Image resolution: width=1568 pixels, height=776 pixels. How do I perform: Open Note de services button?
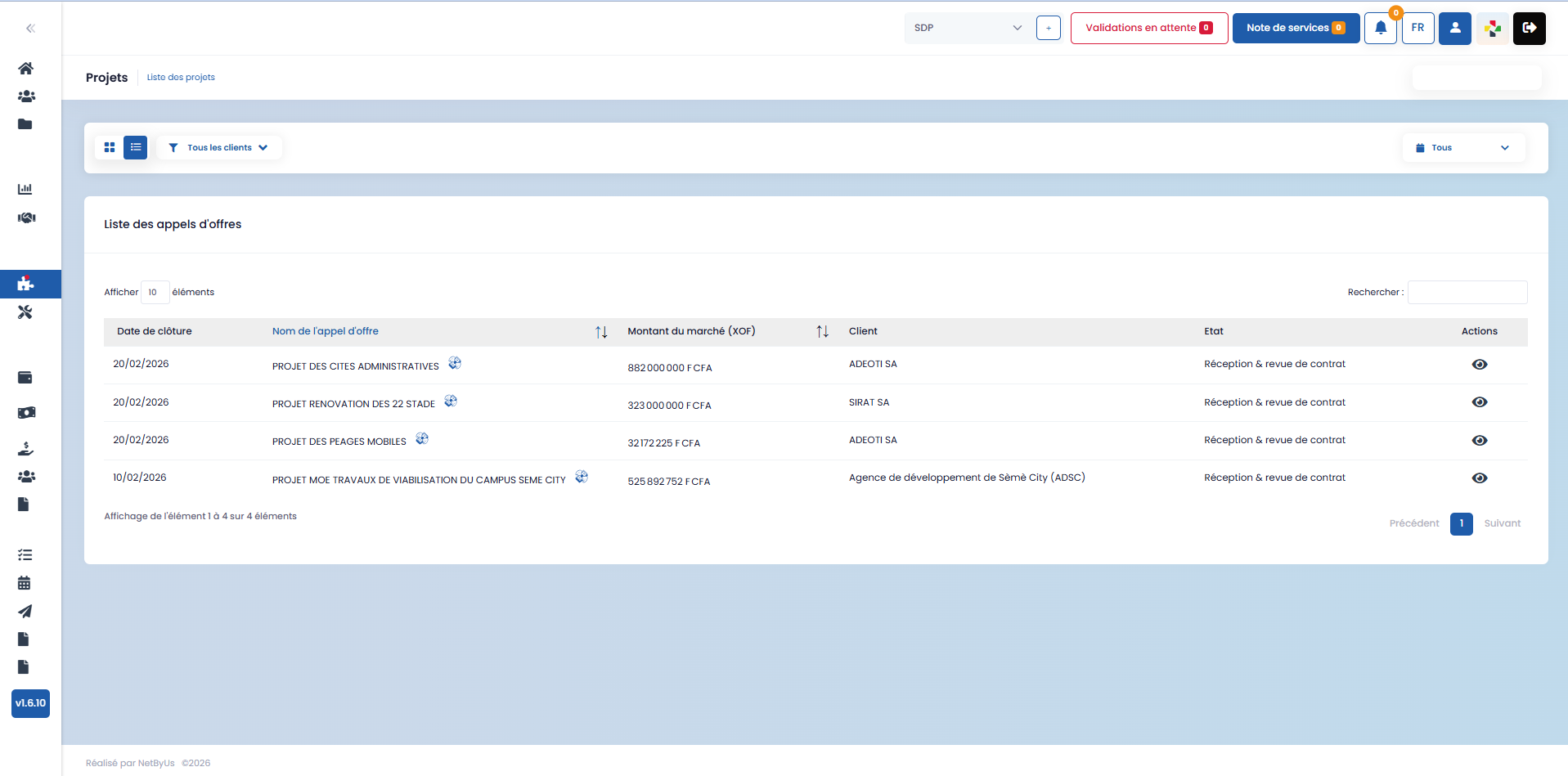coord(1295,28)
